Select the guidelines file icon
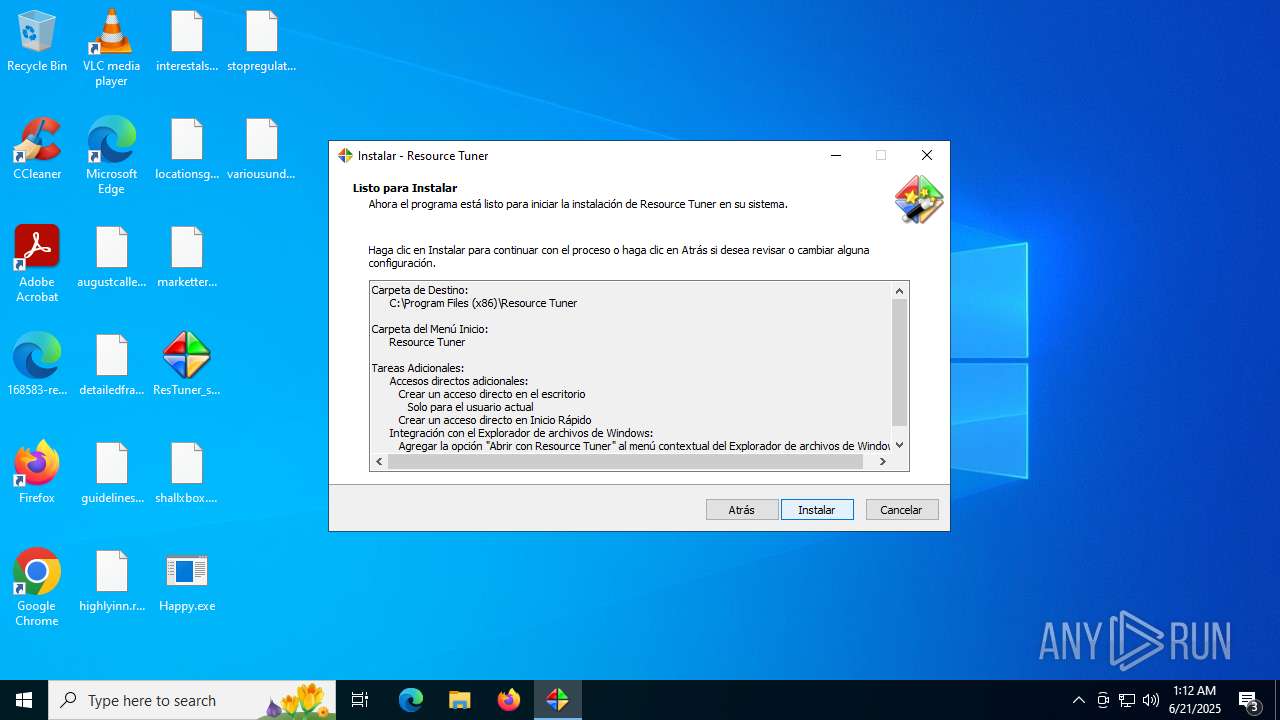1280x720 pixels. [x=111, y=472]
